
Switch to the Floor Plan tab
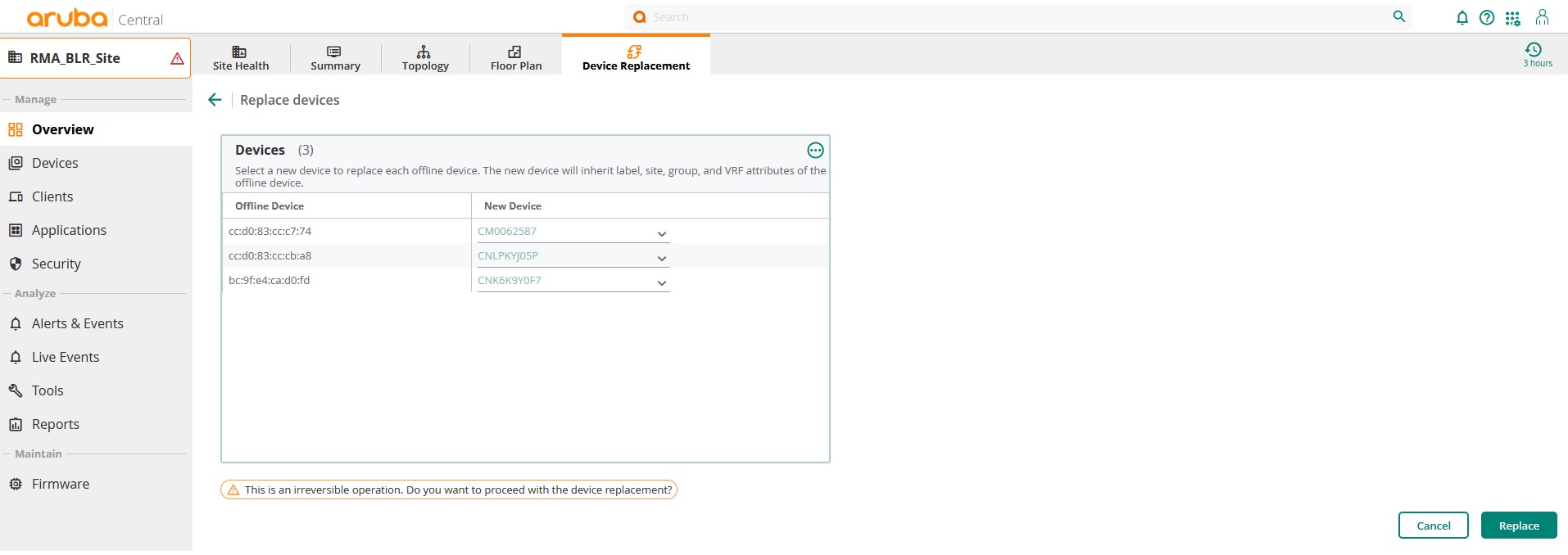pos(515,57)
